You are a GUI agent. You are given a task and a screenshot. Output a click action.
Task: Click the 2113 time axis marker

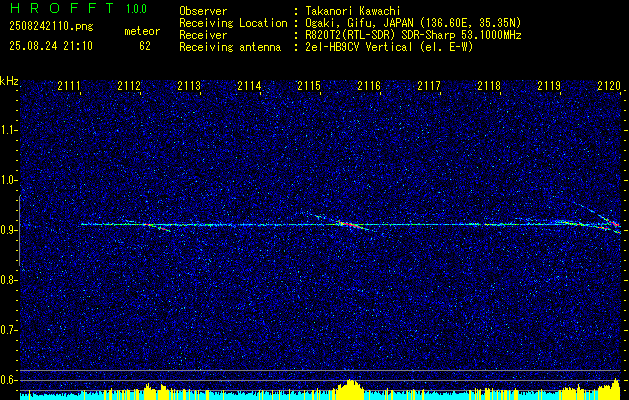tap(189, 85)
